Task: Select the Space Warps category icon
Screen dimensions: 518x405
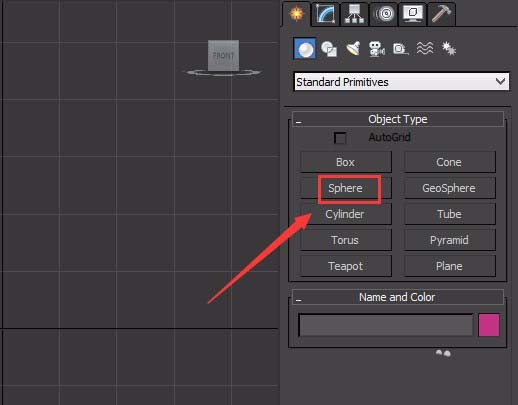Action: click(425, 48)
